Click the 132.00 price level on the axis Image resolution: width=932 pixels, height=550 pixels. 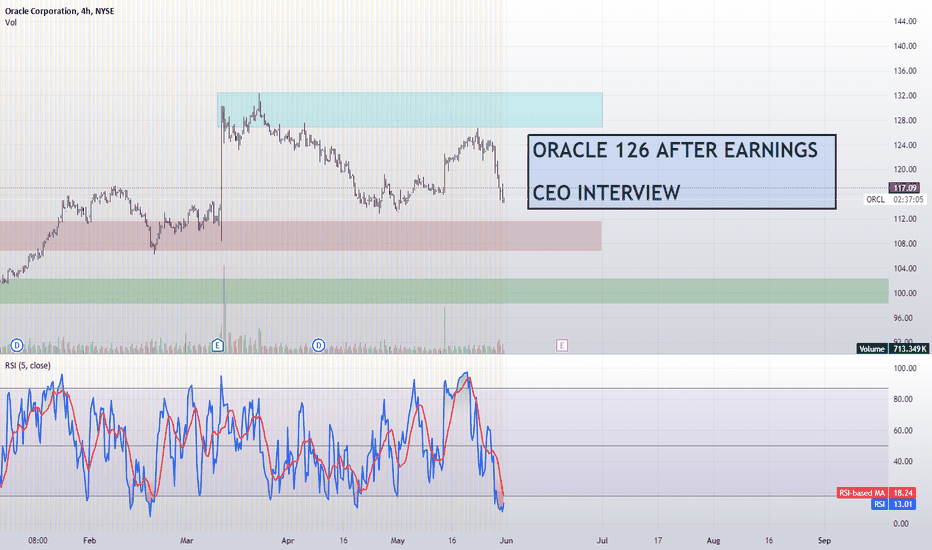click(905, 96)
